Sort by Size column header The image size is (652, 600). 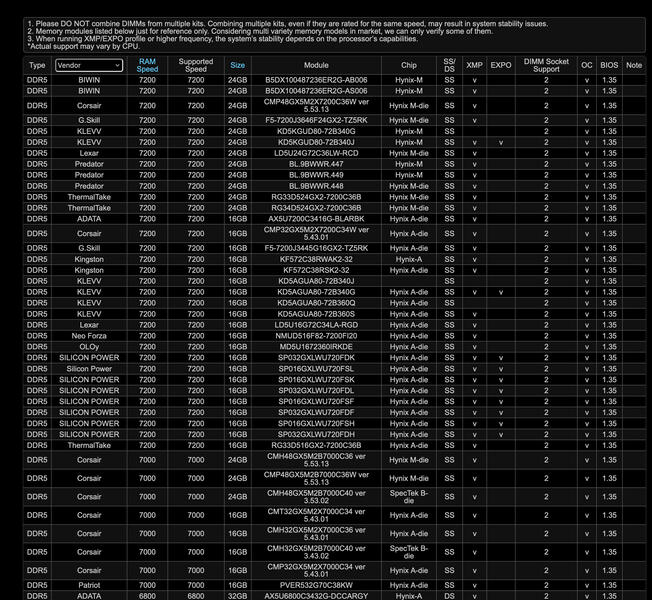coord(237,65)
